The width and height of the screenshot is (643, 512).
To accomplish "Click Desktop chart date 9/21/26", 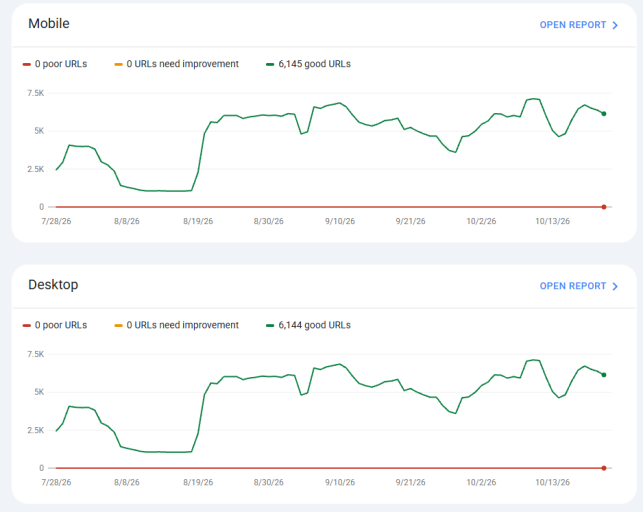I will coord(410,482).
